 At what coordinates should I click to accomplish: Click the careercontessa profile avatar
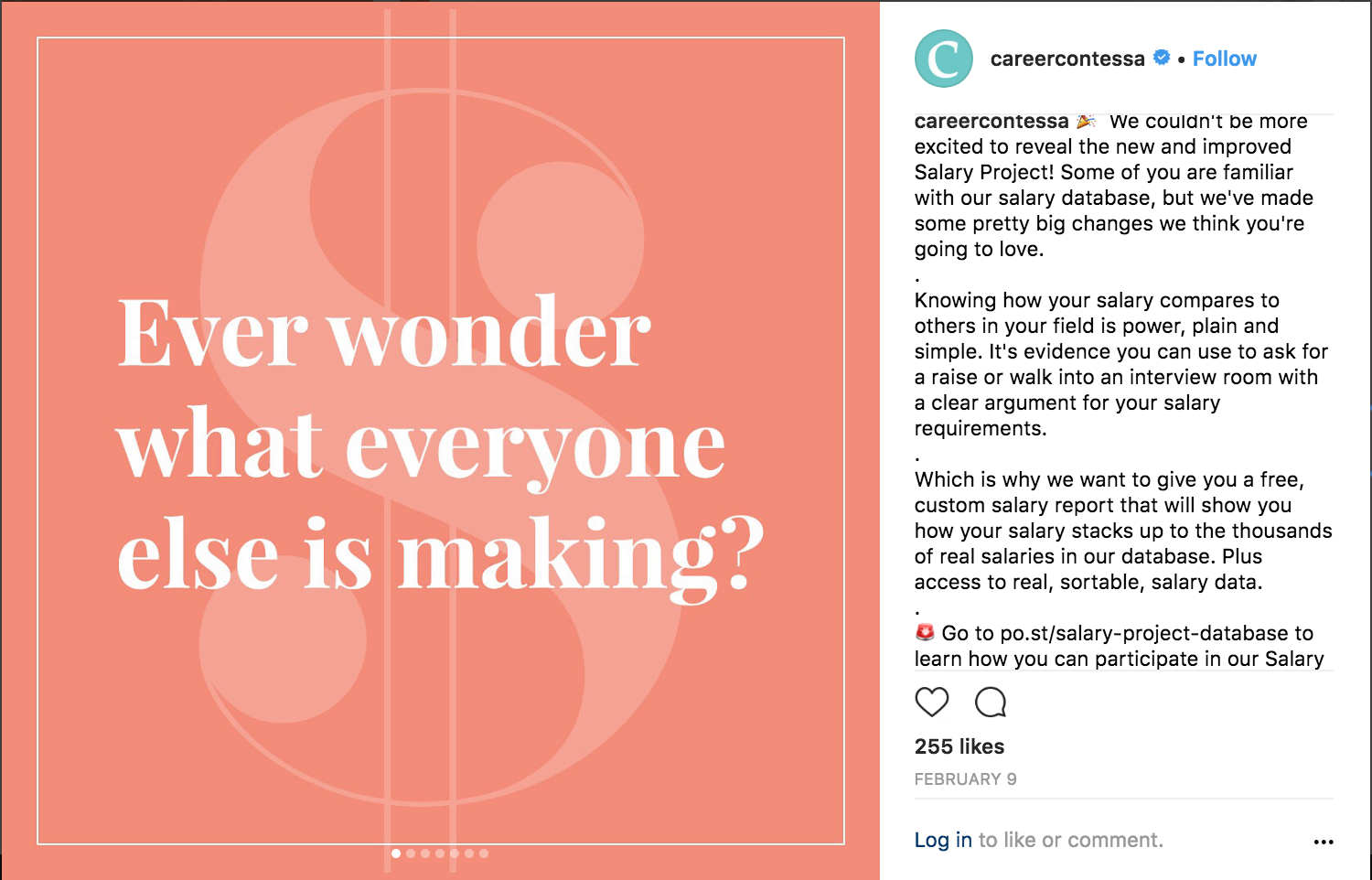tap(942, 58)
